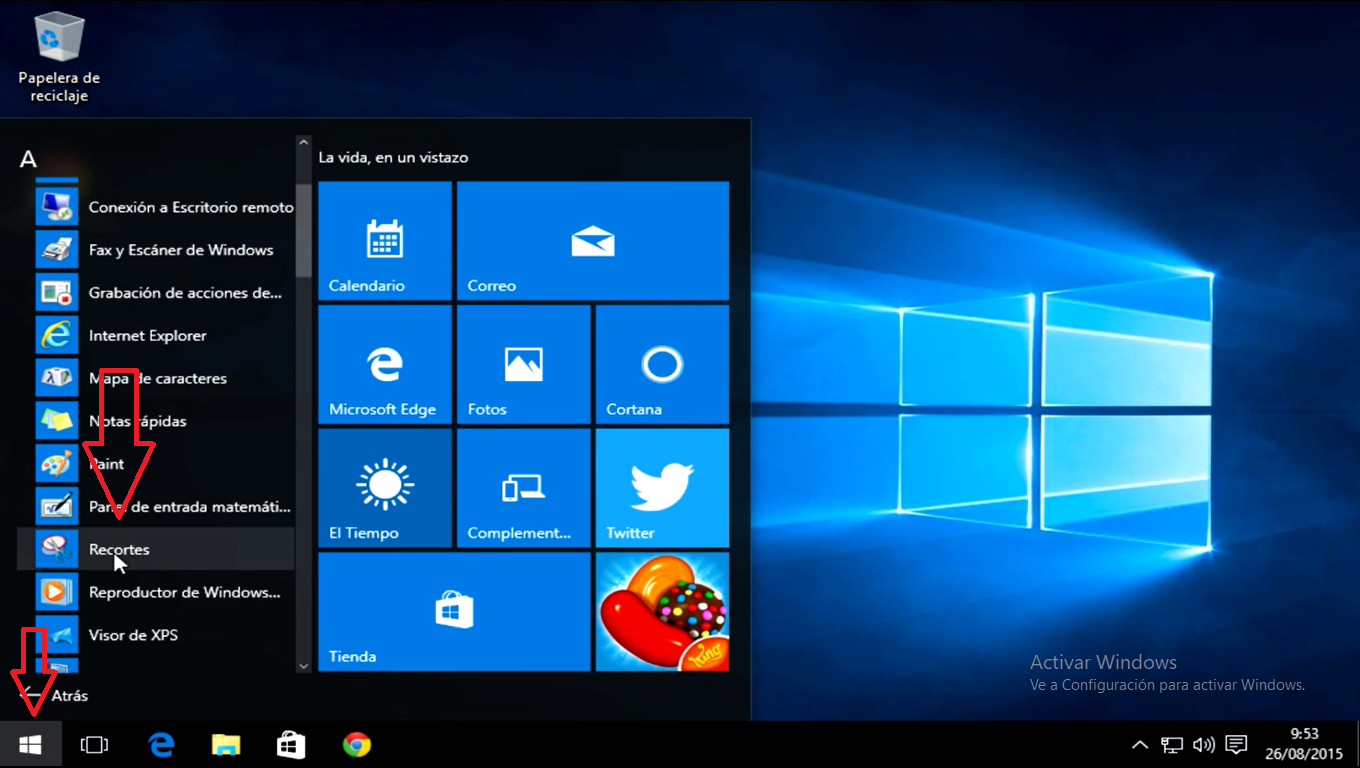Screen dimensions: 1360x768
Task: Click the app list scrollbar down arrow
Action: [304, 665]
